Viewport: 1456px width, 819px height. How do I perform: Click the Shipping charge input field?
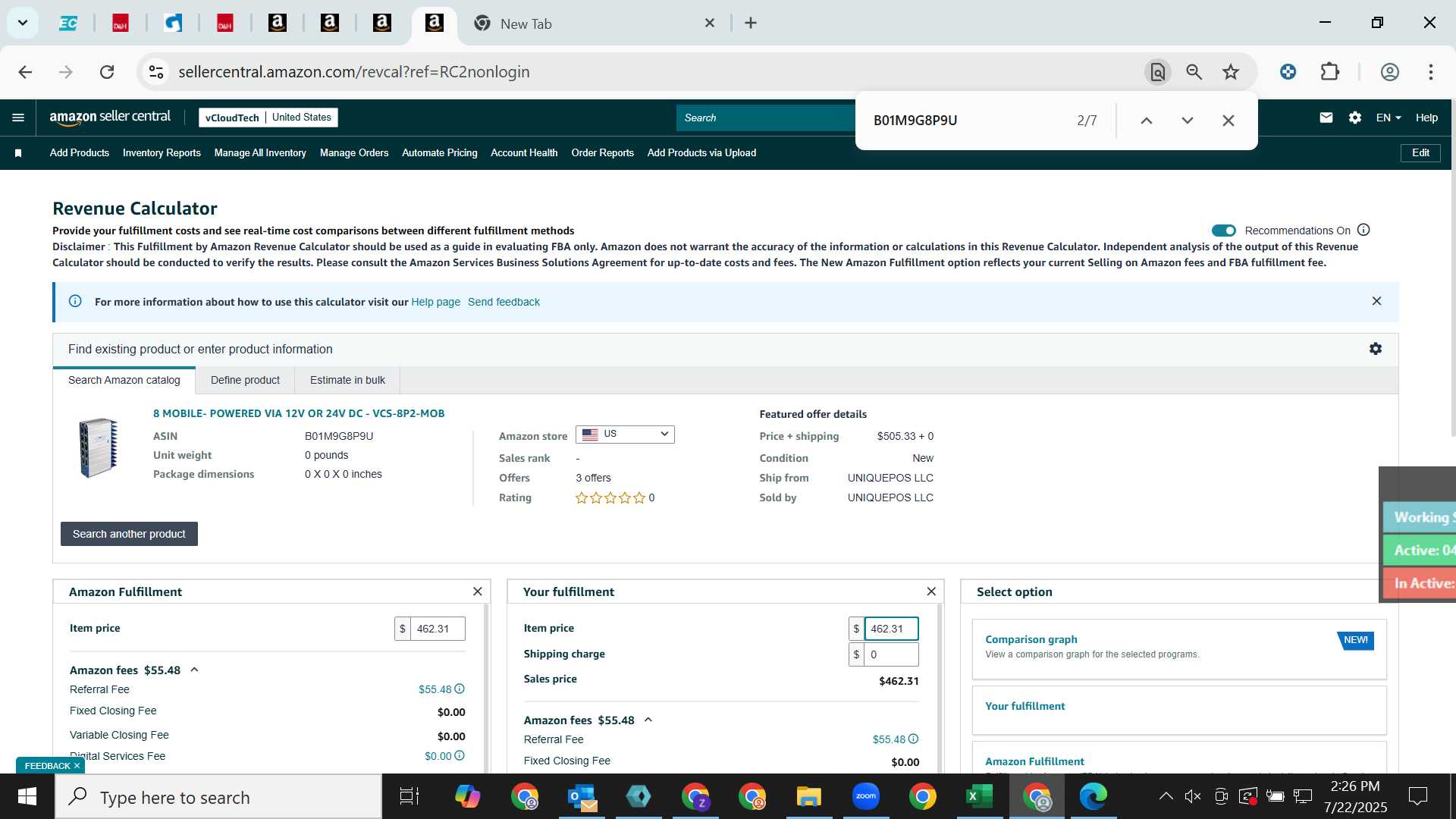[x=892, y=654]
